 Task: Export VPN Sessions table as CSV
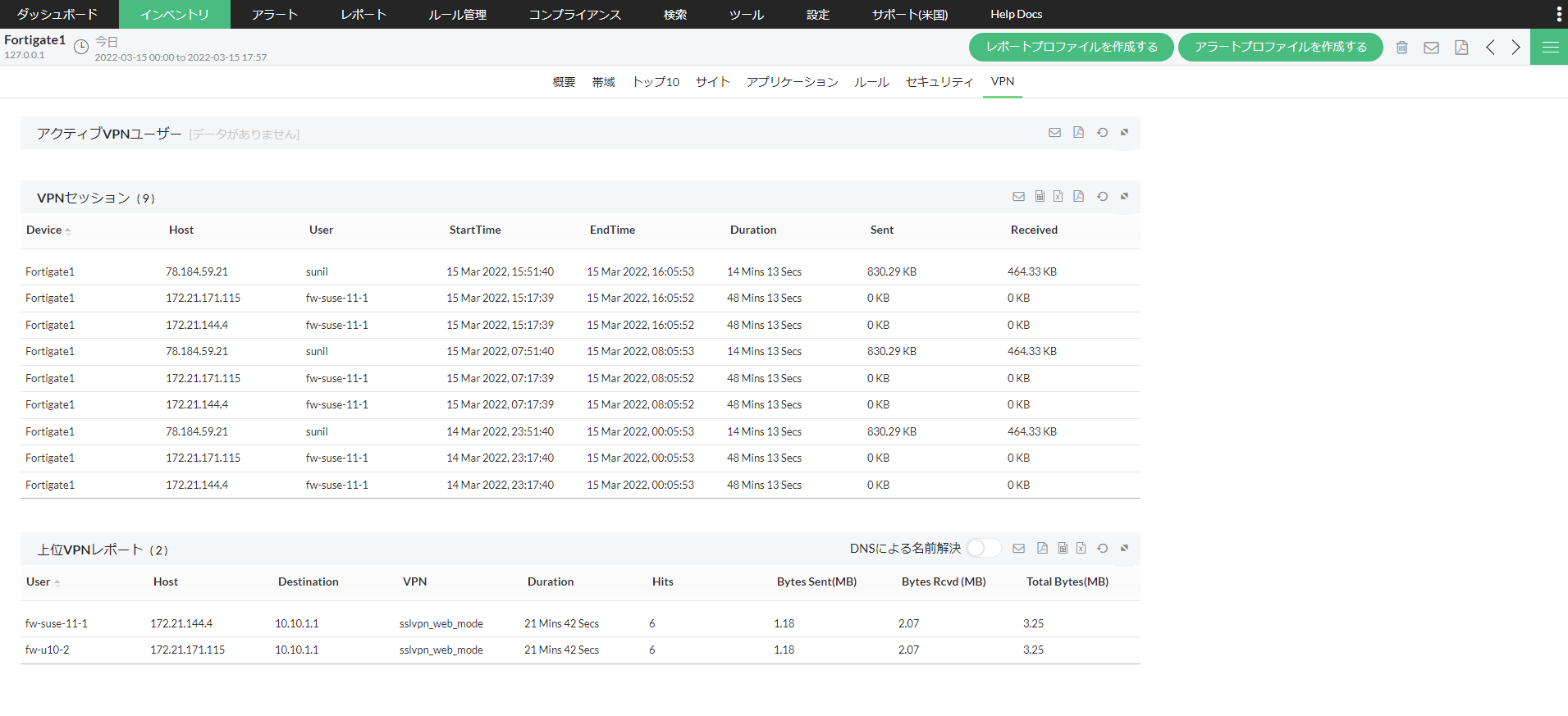(1040, 197)
